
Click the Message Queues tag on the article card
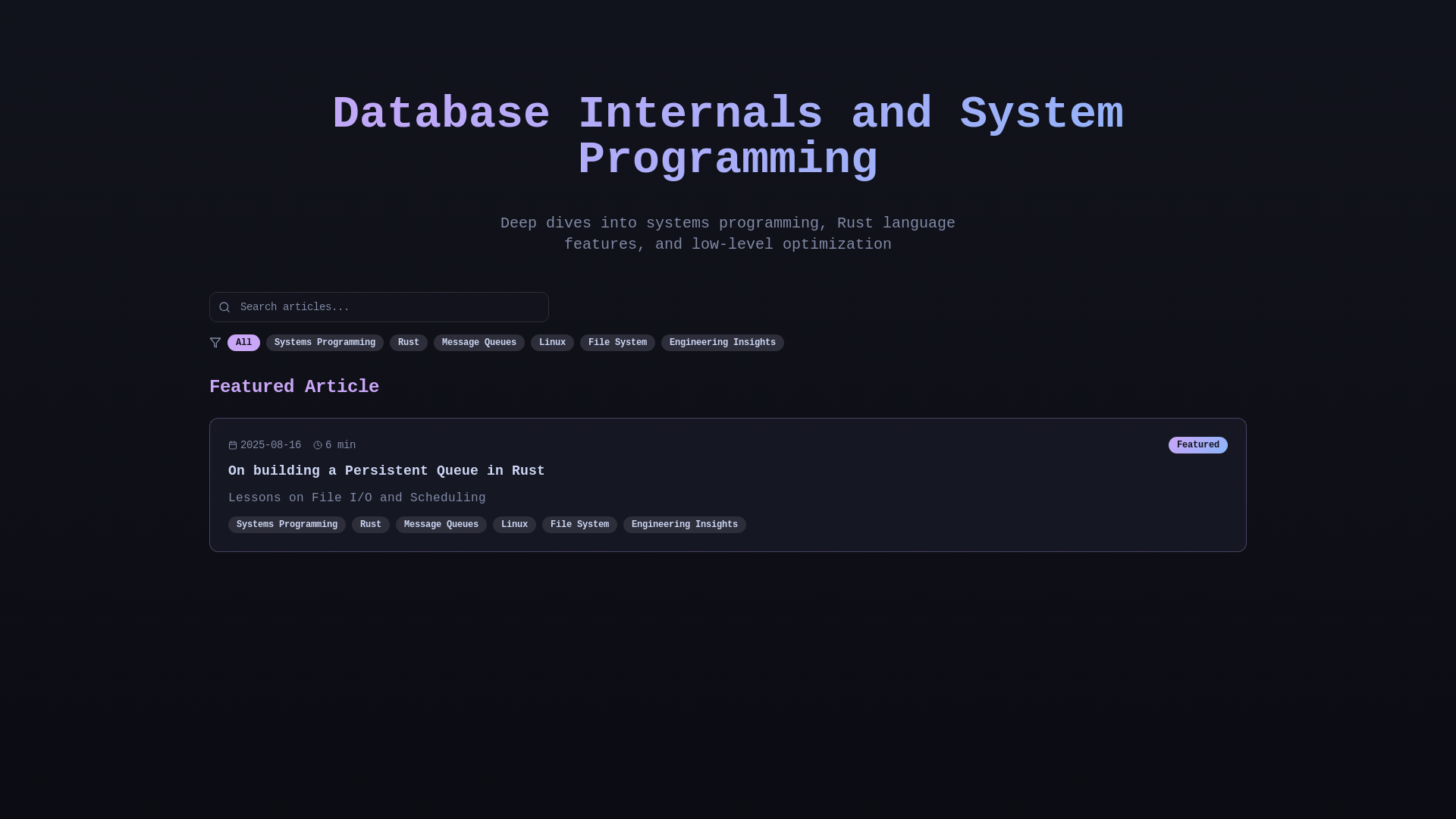[x=441, y=525]
